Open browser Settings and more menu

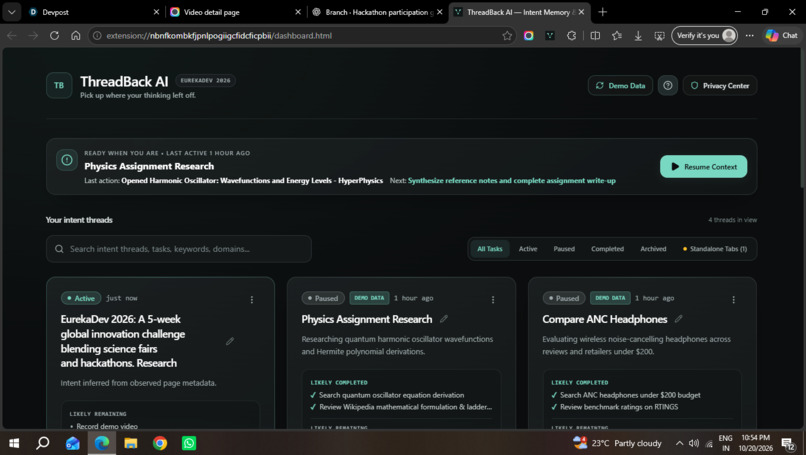click(749, 35)
